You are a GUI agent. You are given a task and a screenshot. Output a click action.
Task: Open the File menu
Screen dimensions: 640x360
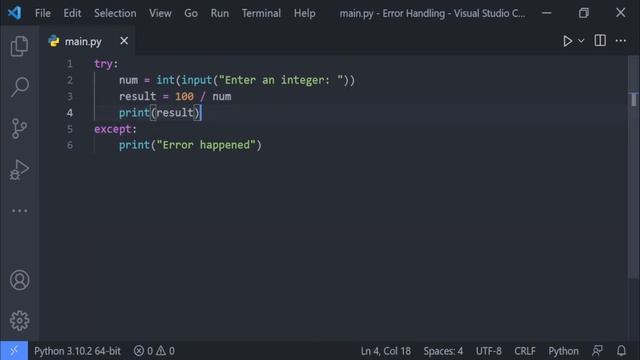[43, 13]
